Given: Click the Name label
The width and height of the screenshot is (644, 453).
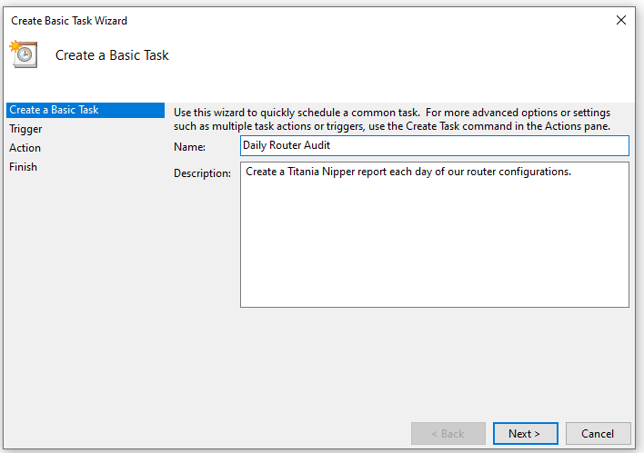Looking at the screenshot, I should click(x=190, y=147).
